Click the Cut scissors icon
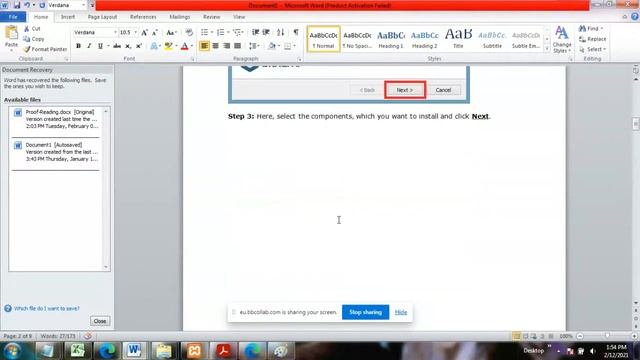This screenshot has height=360, width=640. (x=27, y=29)
